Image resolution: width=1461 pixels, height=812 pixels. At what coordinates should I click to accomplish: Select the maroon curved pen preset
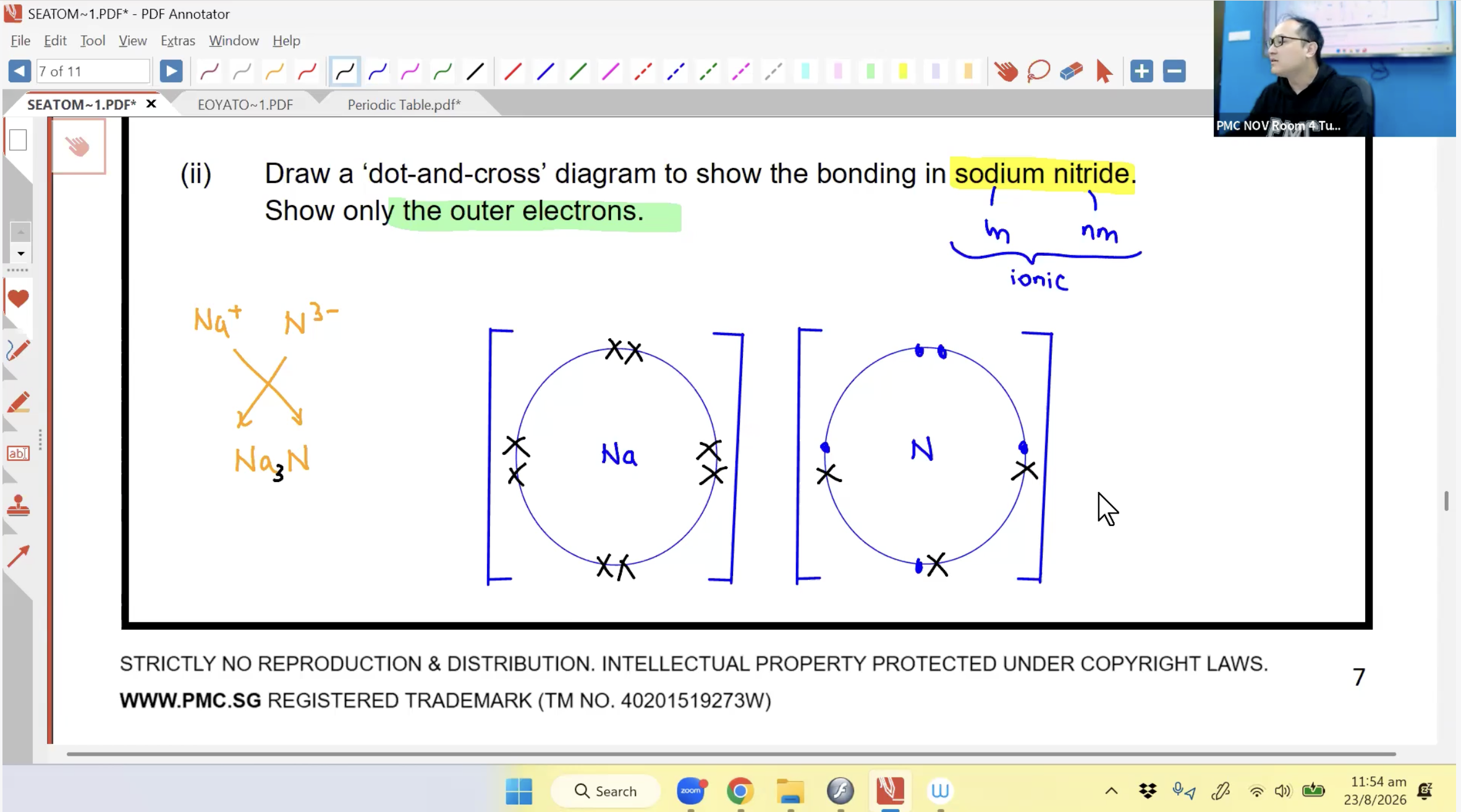pos(210,72)
